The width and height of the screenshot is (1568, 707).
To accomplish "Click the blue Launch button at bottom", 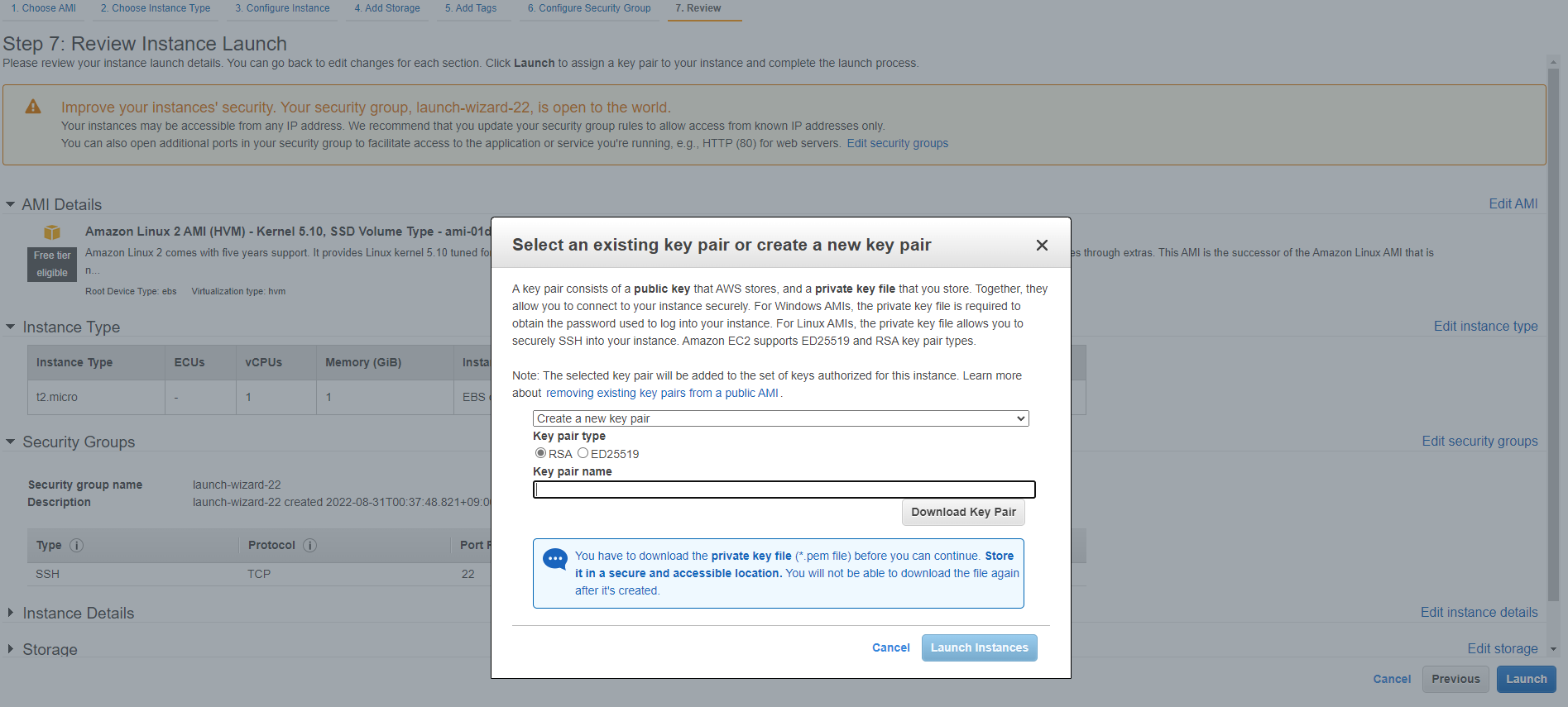I will point(1527,679).
